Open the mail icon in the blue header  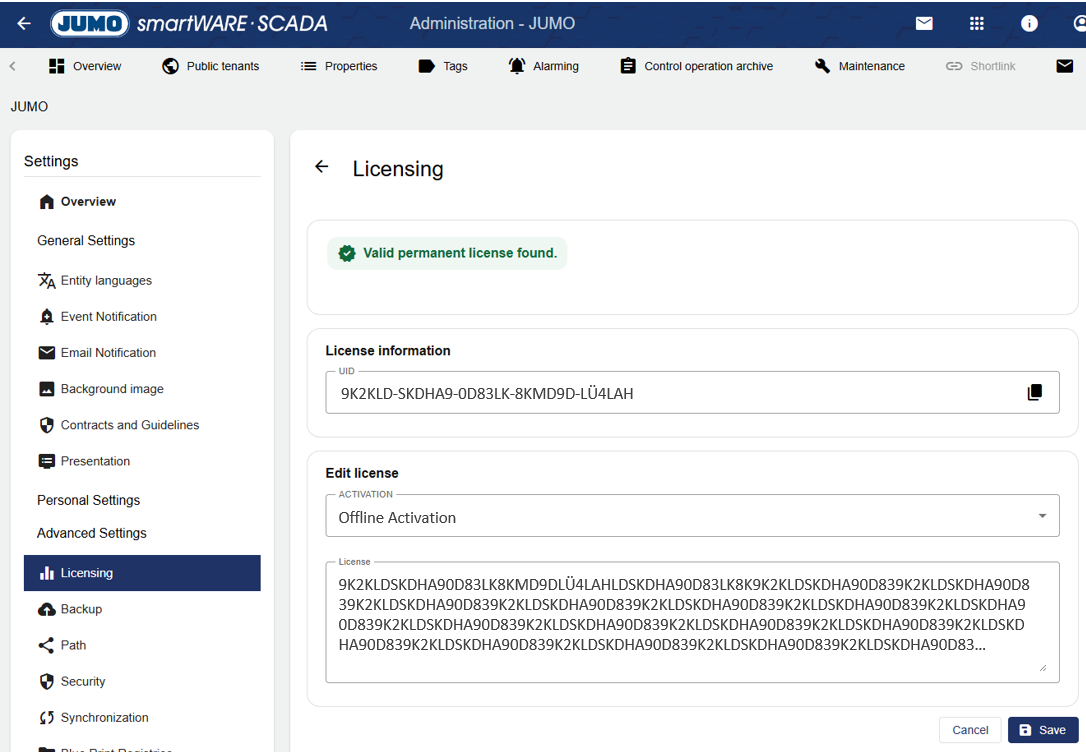[924, 24]
